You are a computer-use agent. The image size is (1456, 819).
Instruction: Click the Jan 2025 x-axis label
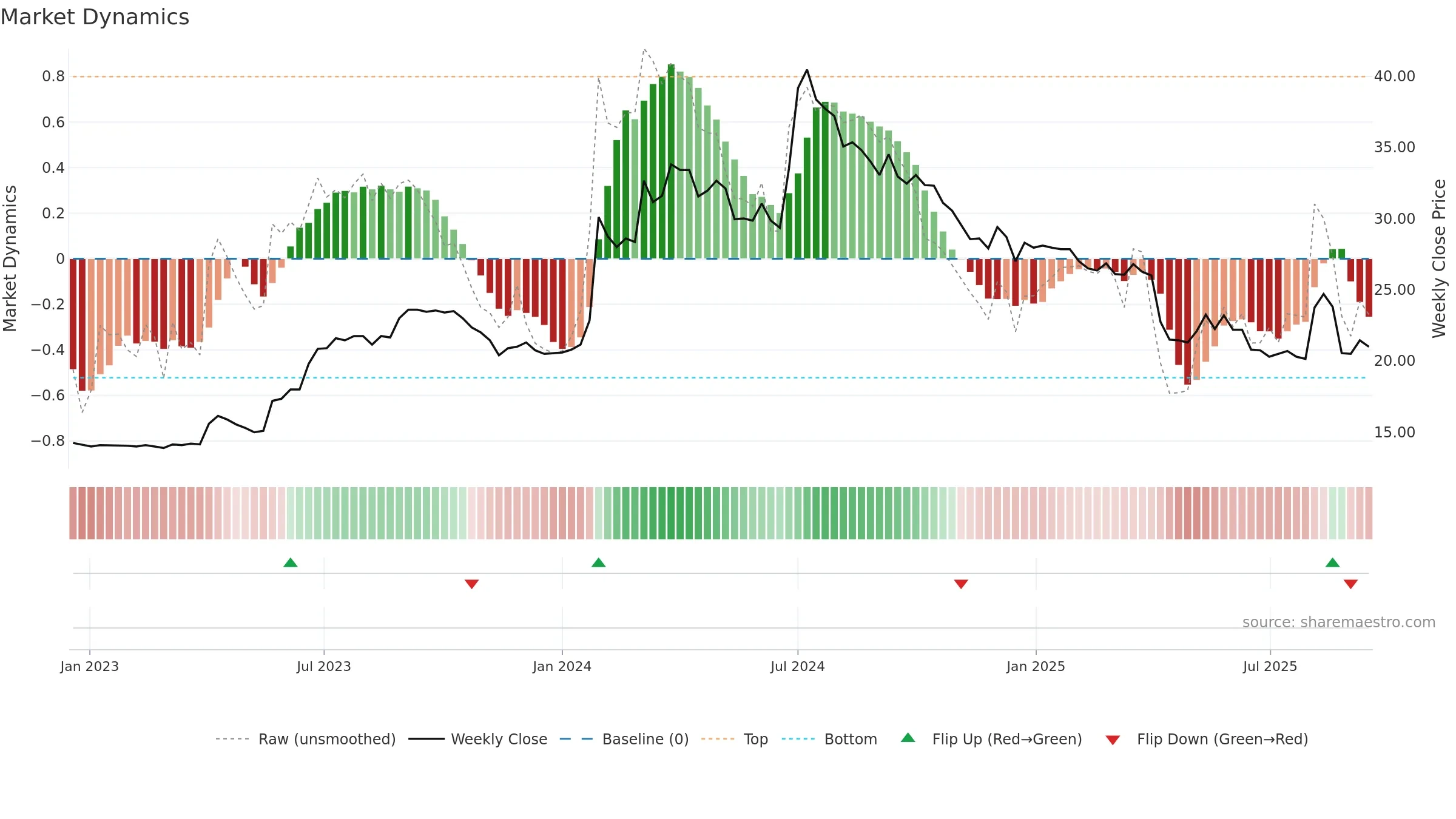pos(1036,666)
